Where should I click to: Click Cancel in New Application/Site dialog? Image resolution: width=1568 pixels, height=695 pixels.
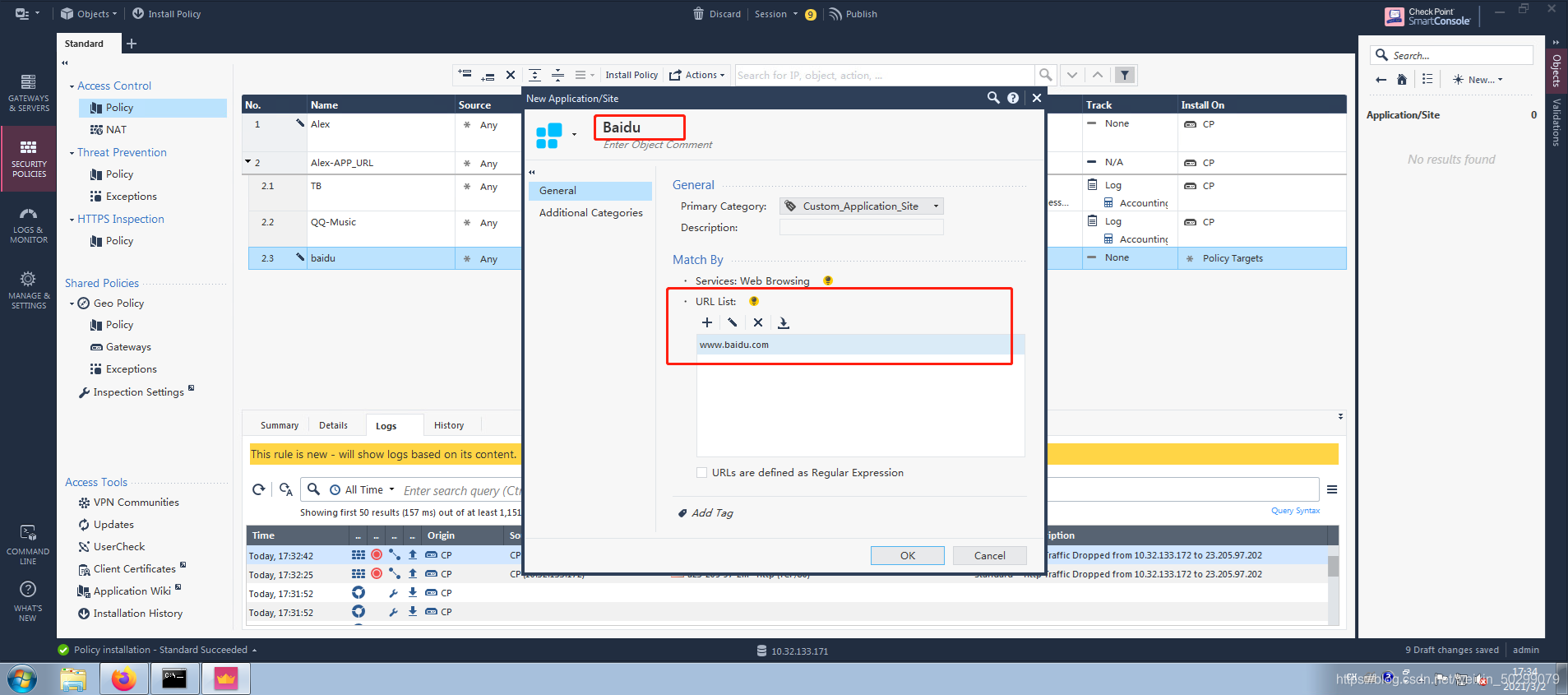(990, 555)
